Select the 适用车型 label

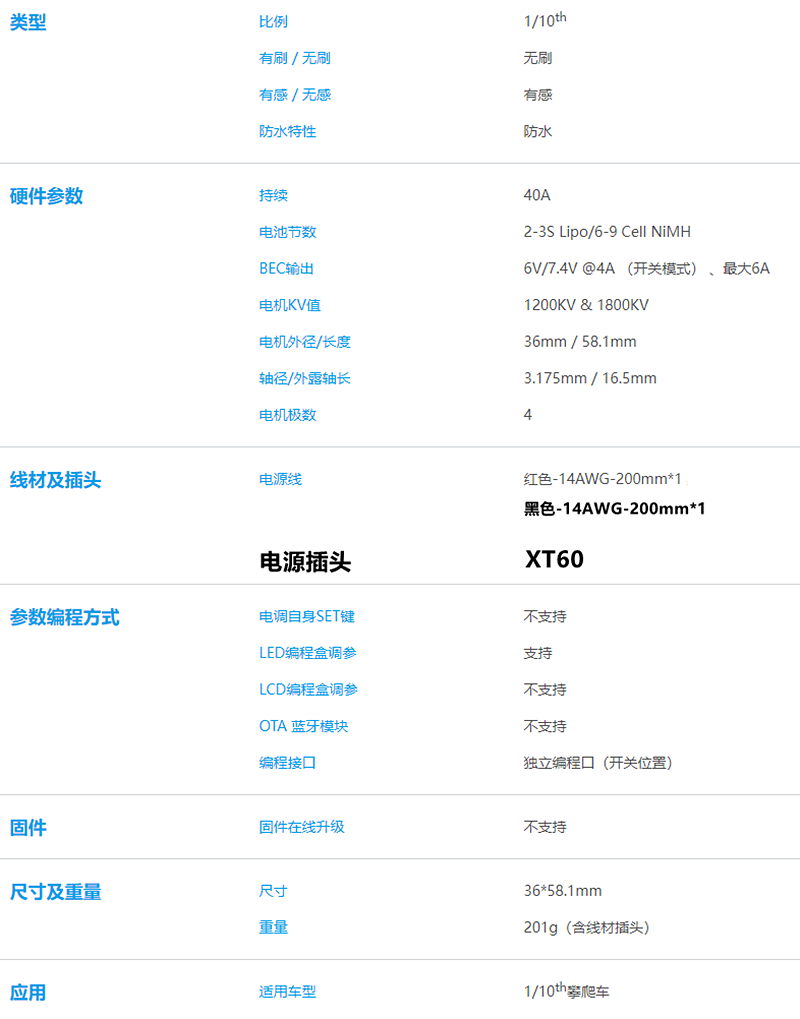[287, 992]
